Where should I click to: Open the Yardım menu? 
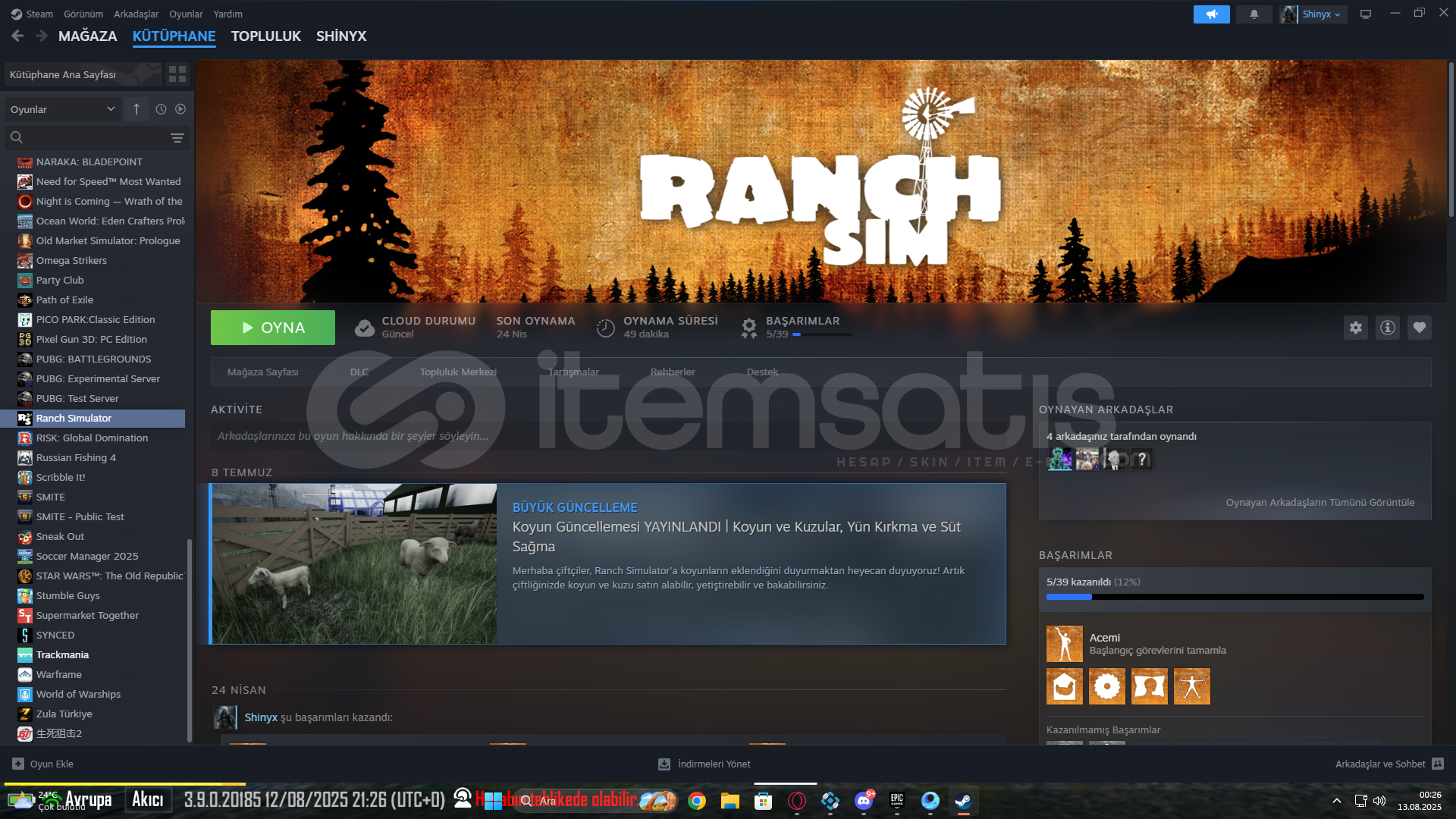pos(228,14)
